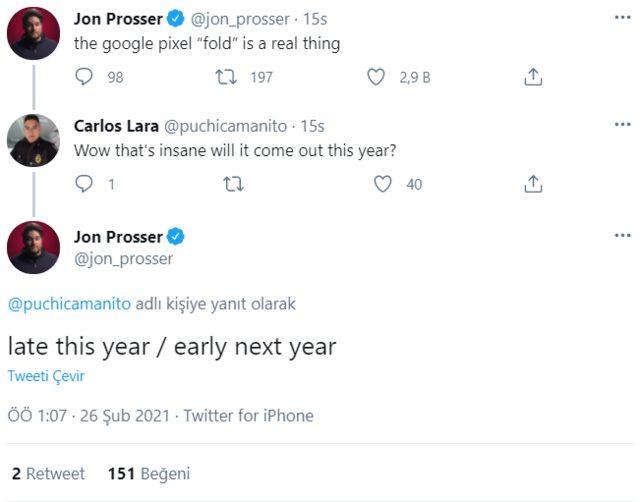Open Jon Prosser's top profile avatar
640x502 pixels.
(x=33, y=33)
